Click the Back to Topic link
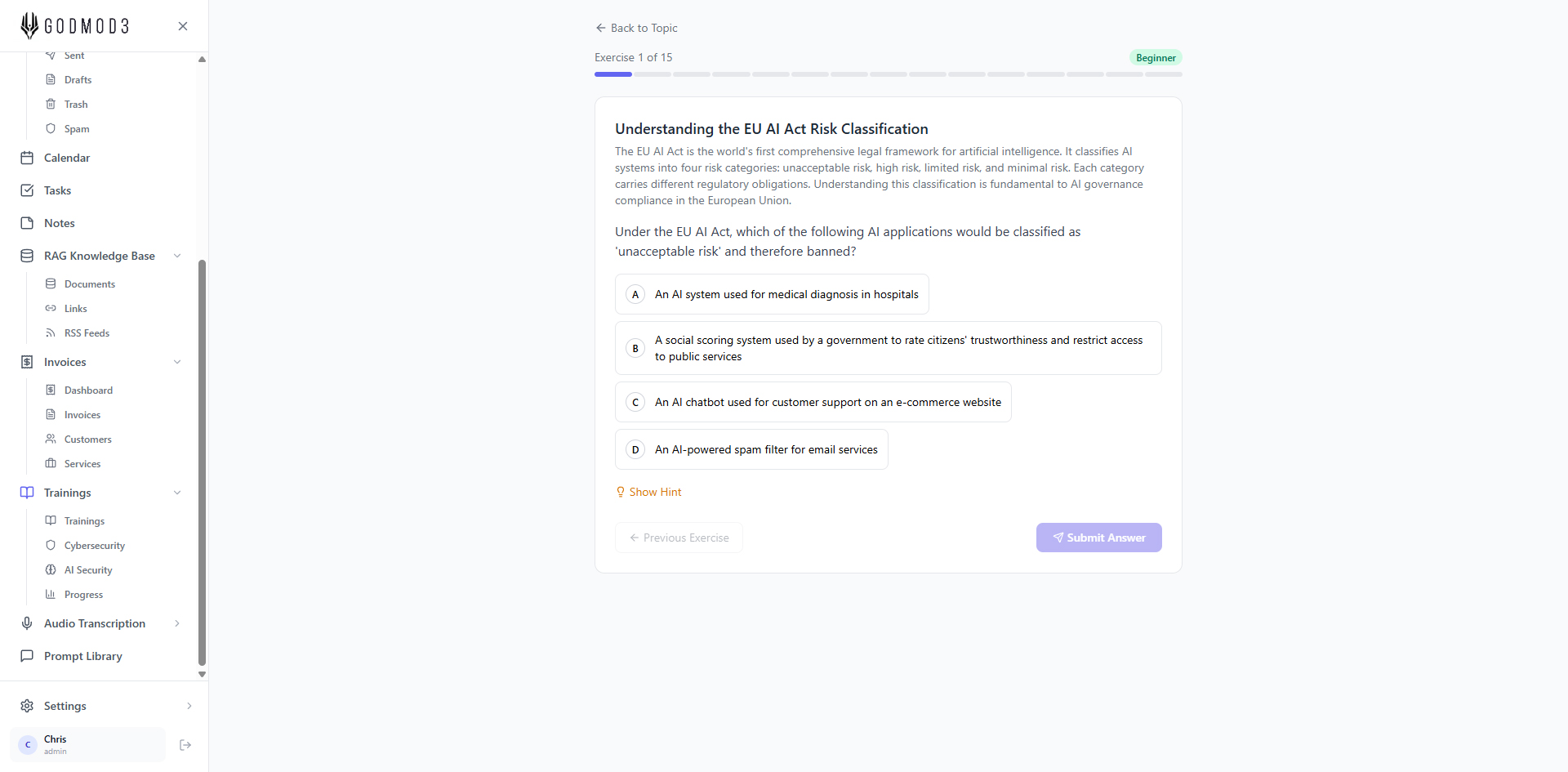1568x772 pixels. point(637,28)
